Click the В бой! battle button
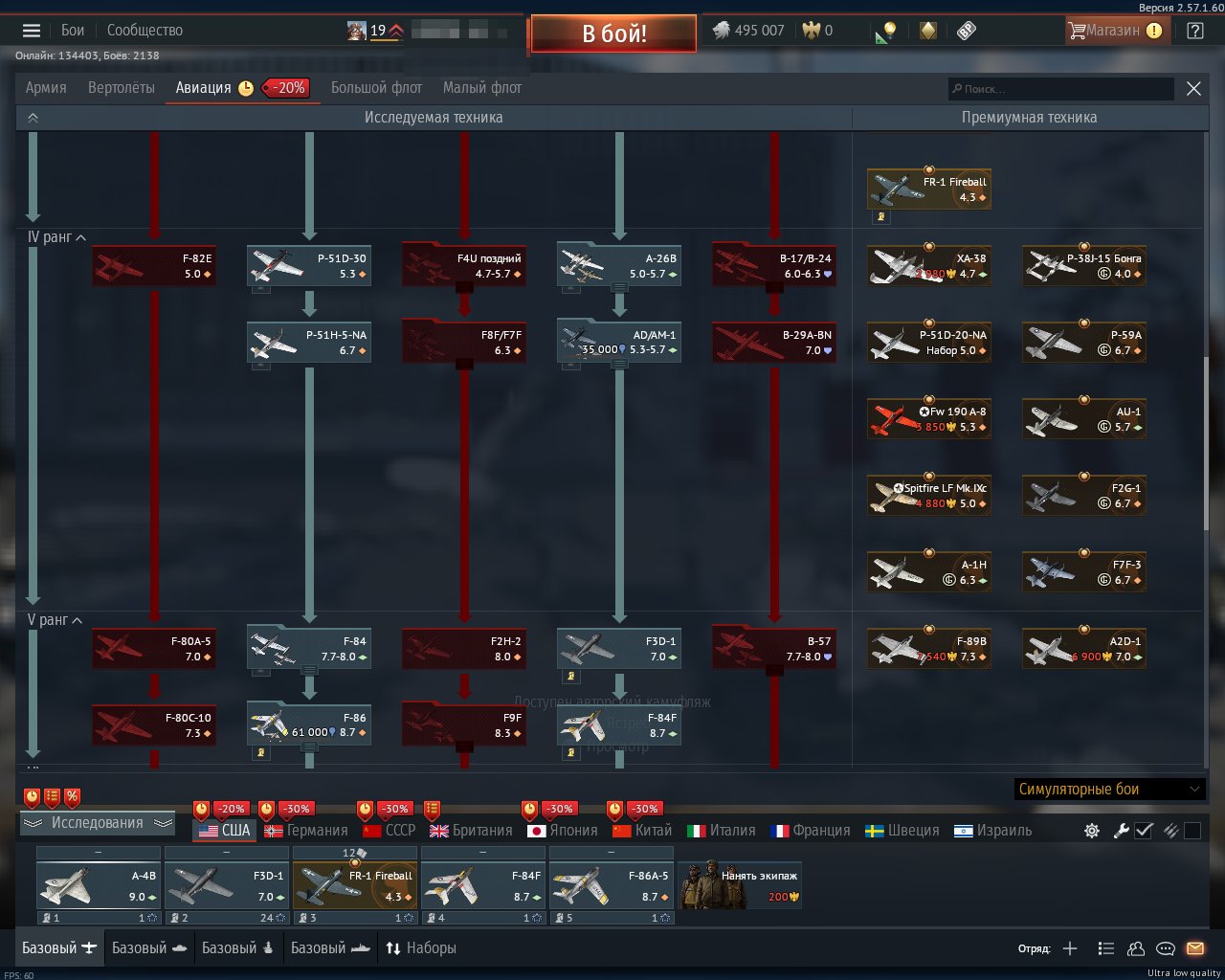The width and height of the screenshot is (1225, 980). (613, 33)
